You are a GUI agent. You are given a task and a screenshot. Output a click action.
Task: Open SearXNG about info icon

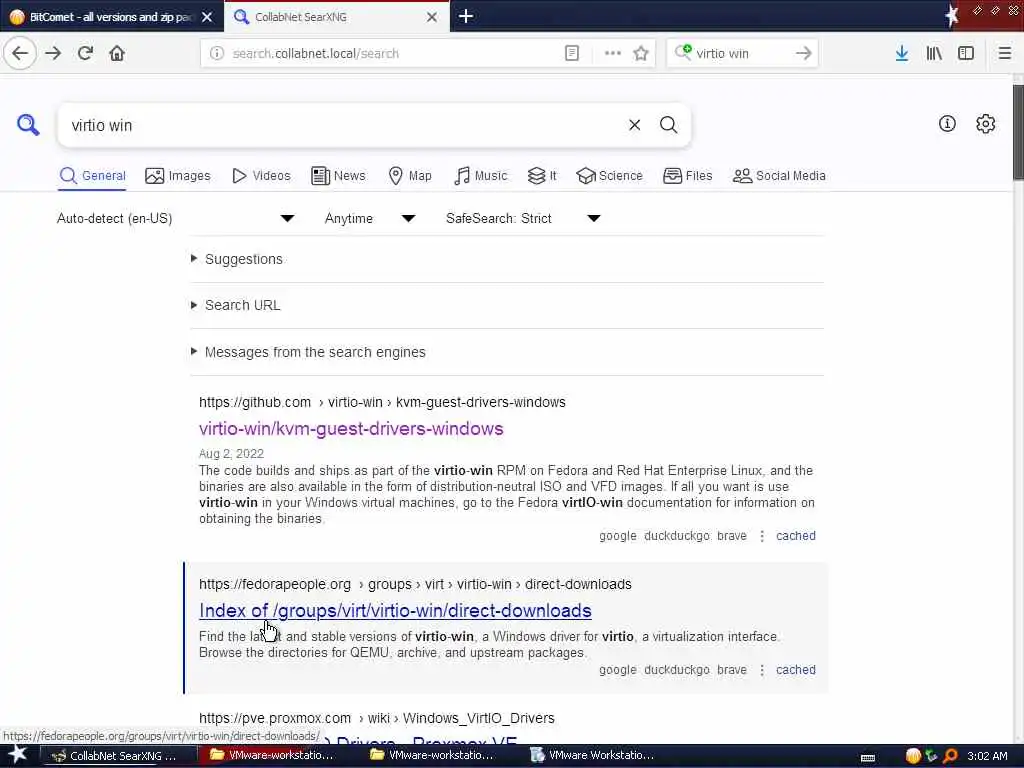pos(947,123)
